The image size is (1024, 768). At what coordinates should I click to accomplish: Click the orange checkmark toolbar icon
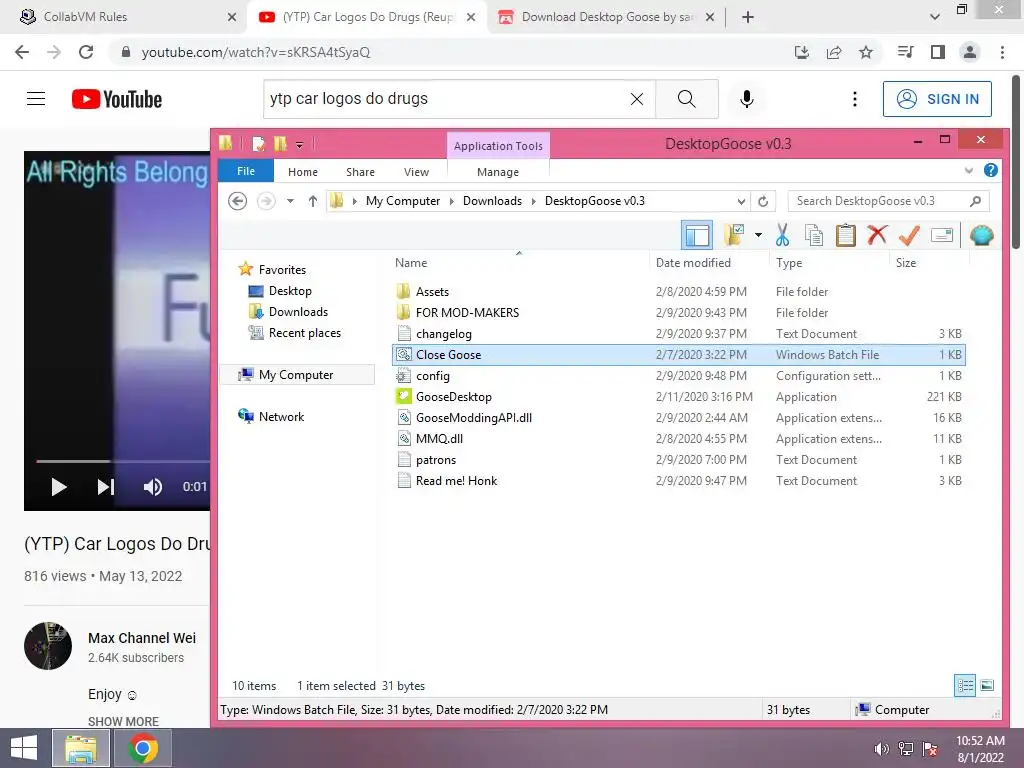909,235
